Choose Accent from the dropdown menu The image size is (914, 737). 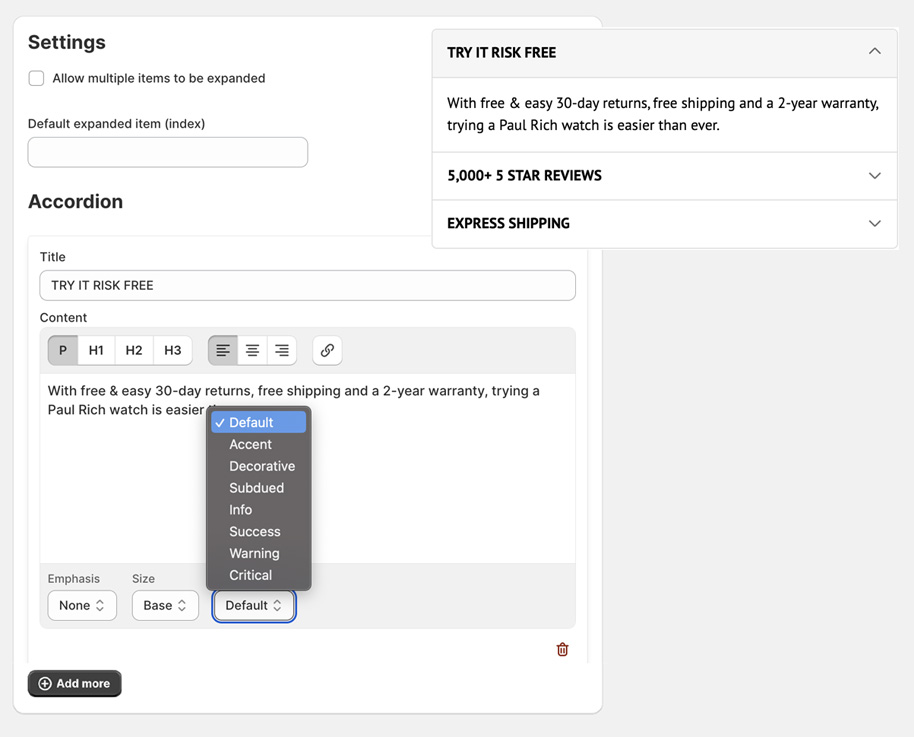click(x=250, y=444)
